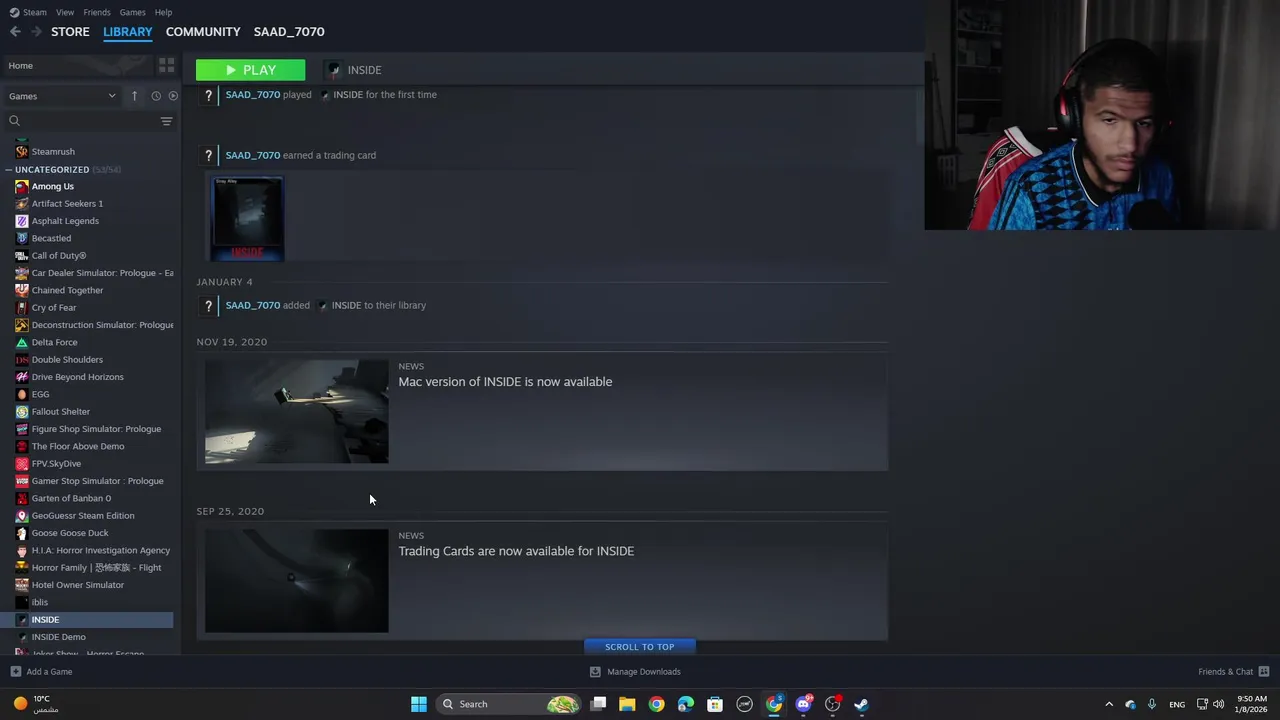The width and height of the screenshot is (1280, 720).
Task: Click GeoGuessr Steam Edition icon
Action: click(22, 516)
